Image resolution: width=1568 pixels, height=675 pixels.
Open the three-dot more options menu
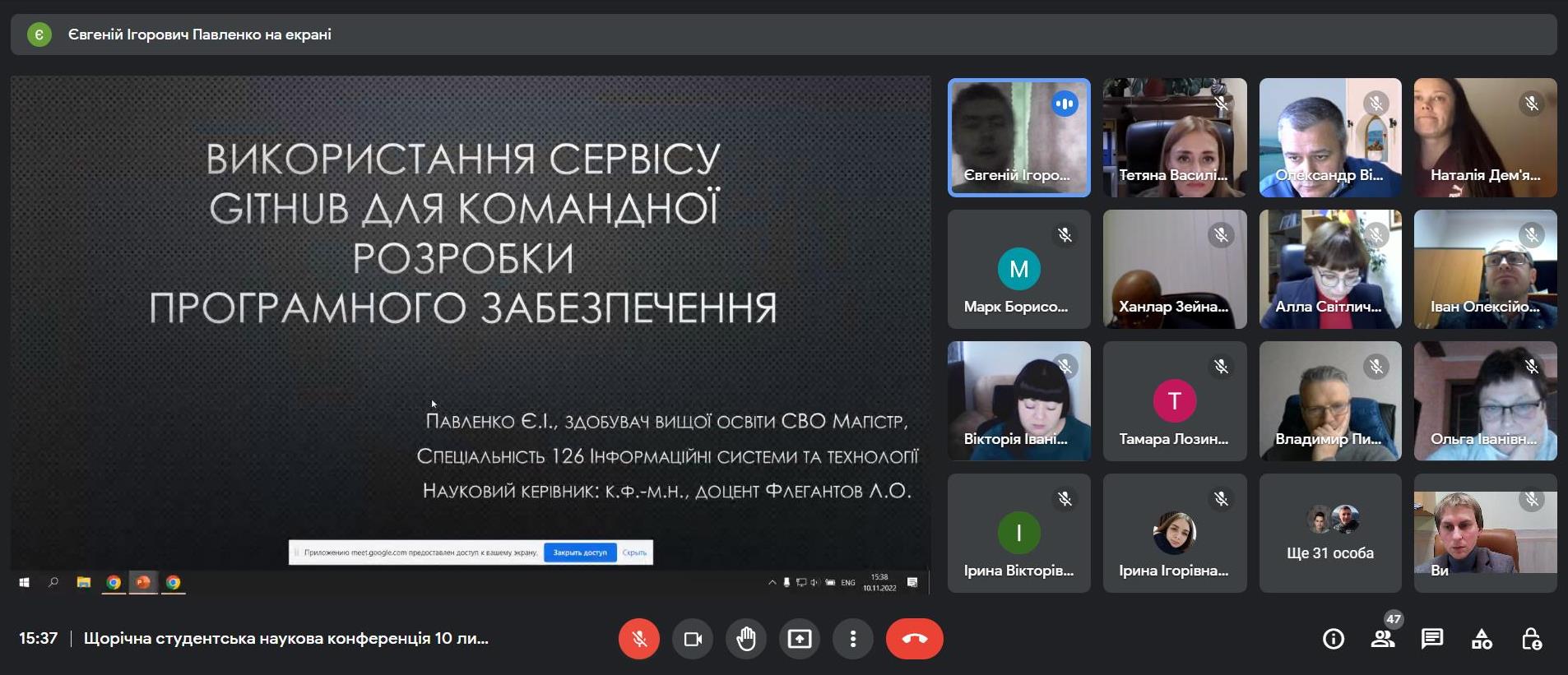(853, 639)
